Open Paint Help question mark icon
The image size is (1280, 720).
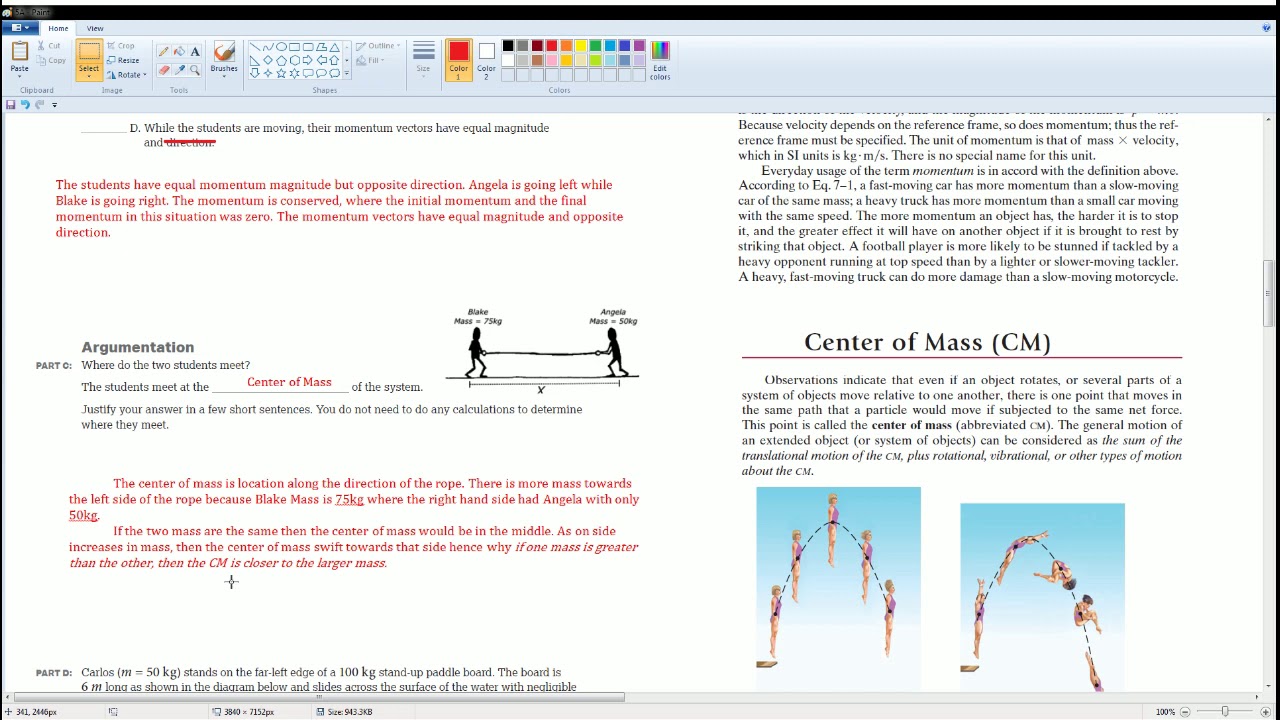pyautogui.click(x=1266, y=28)
